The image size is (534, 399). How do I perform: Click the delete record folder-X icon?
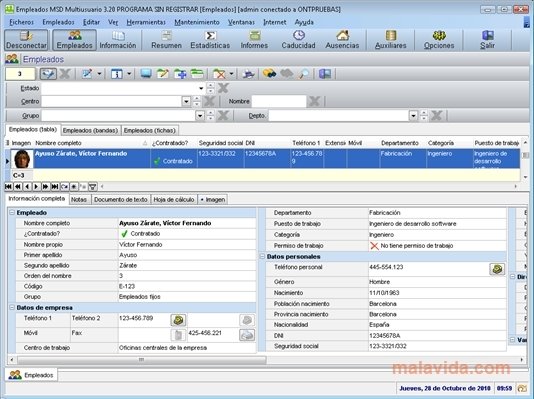[219, 74]
